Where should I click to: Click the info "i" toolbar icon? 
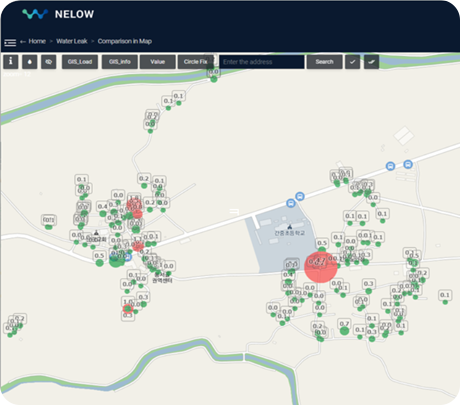pos(11,62)
